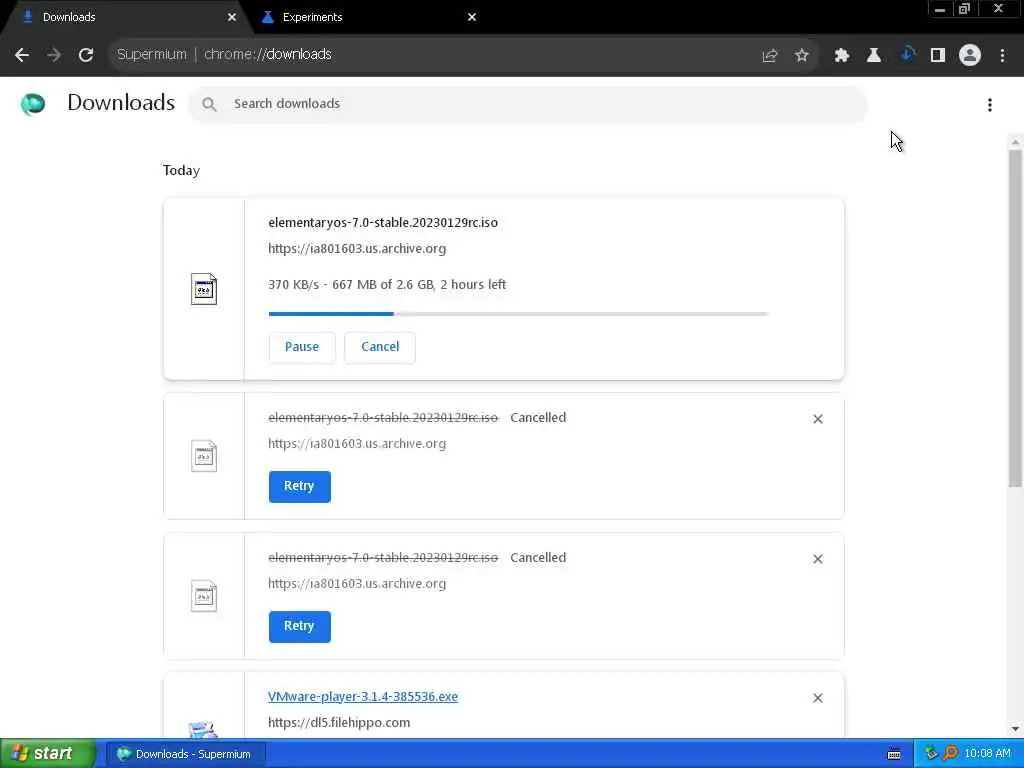Focus the Search downloads field
This screenshot has width=1024, height=768.
point(528,104)
